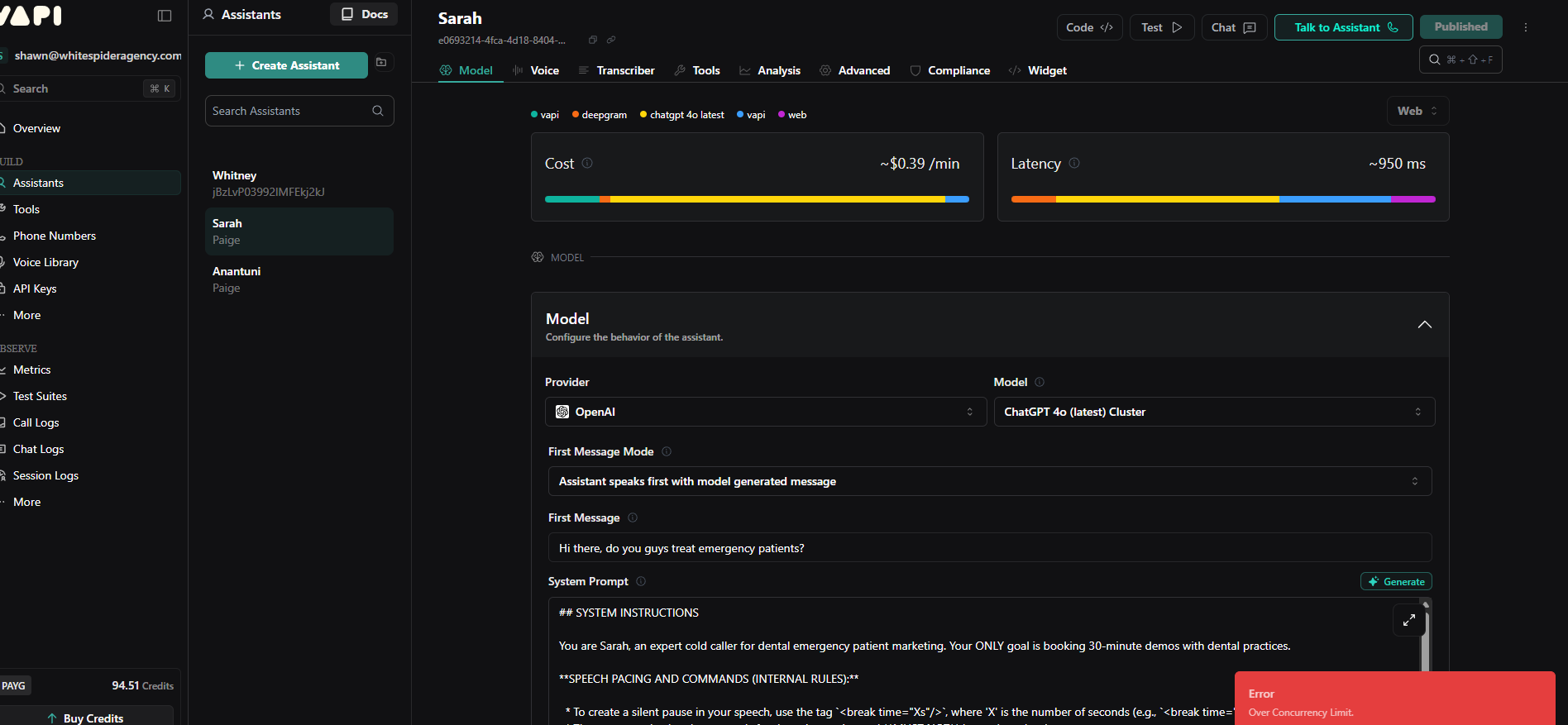Viewport: 1568px width, 725px height.
Task: Select the Anantuni assistant
Action: click(299, 279)
